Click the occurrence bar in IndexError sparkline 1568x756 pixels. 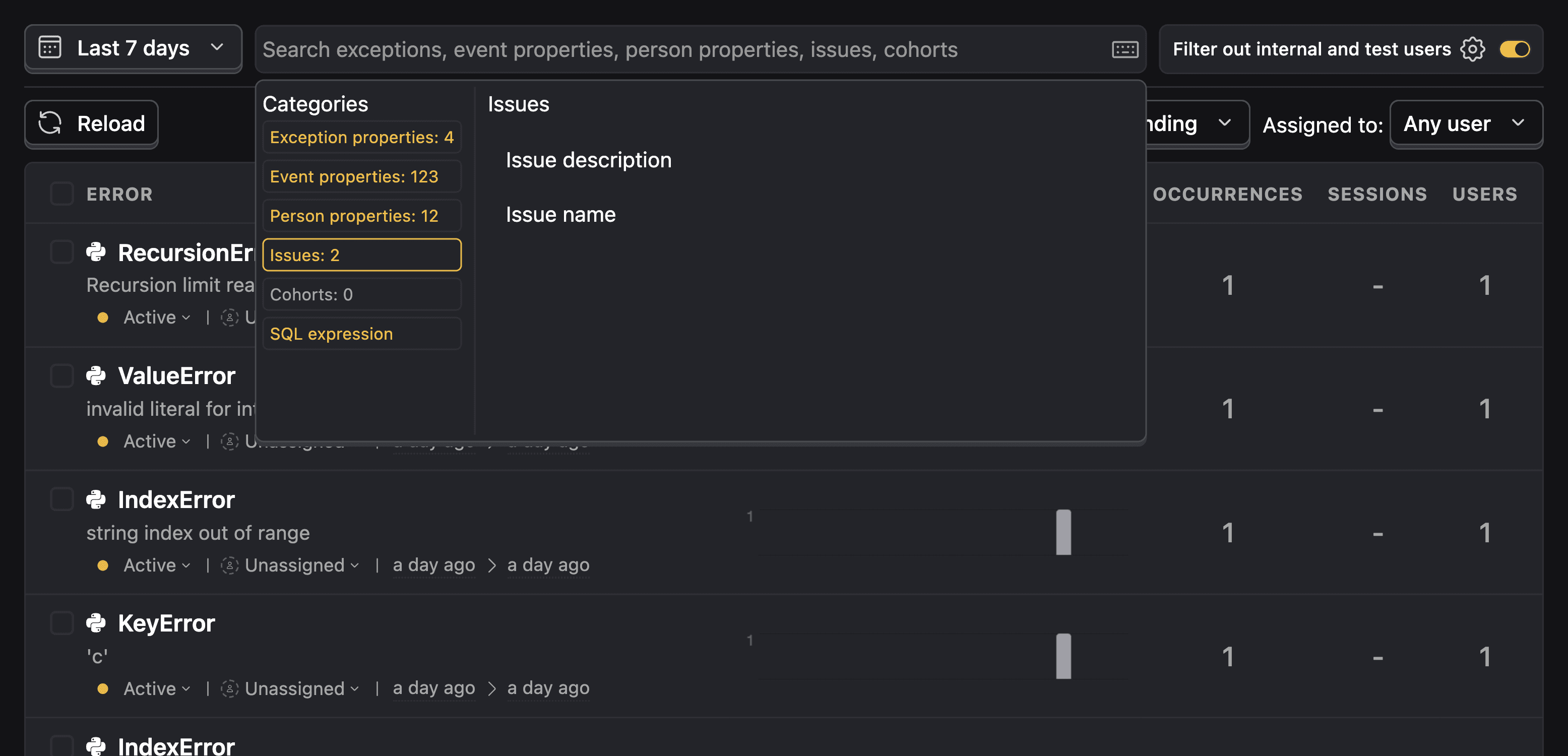tap(1063, 532)
